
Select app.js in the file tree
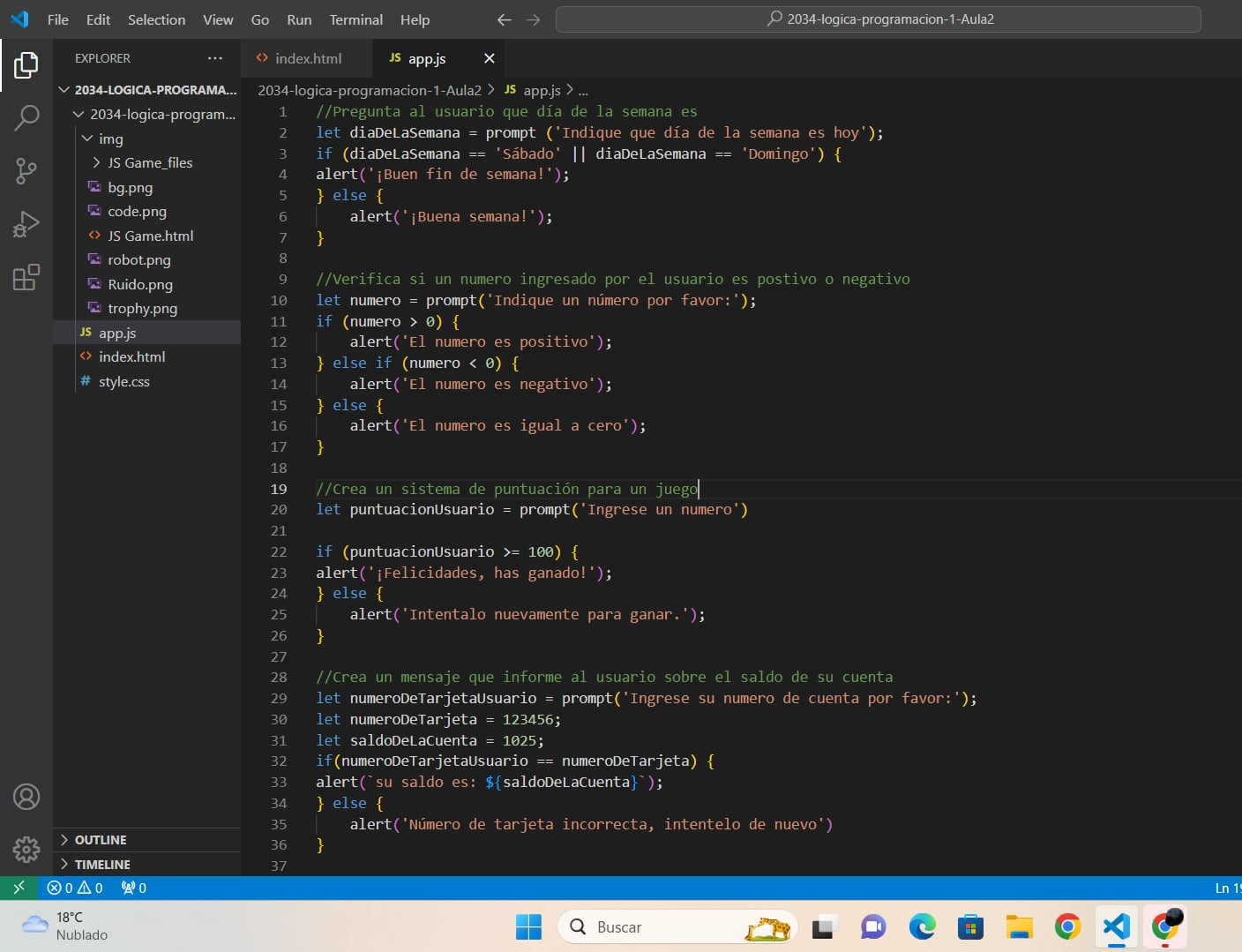tap(146, 333)
